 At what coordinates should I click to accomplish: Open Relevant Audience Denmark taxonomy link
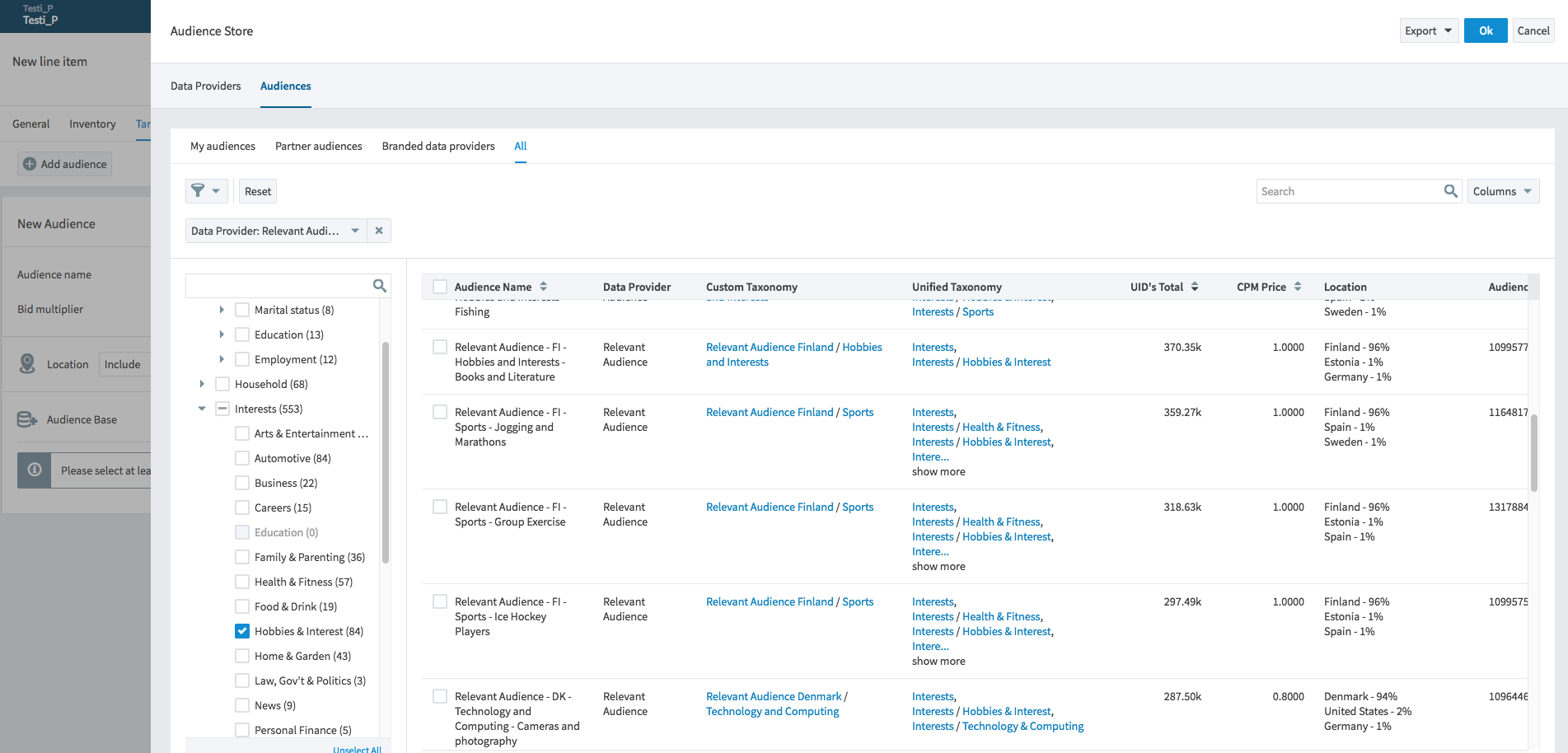[x=774, y=696]
